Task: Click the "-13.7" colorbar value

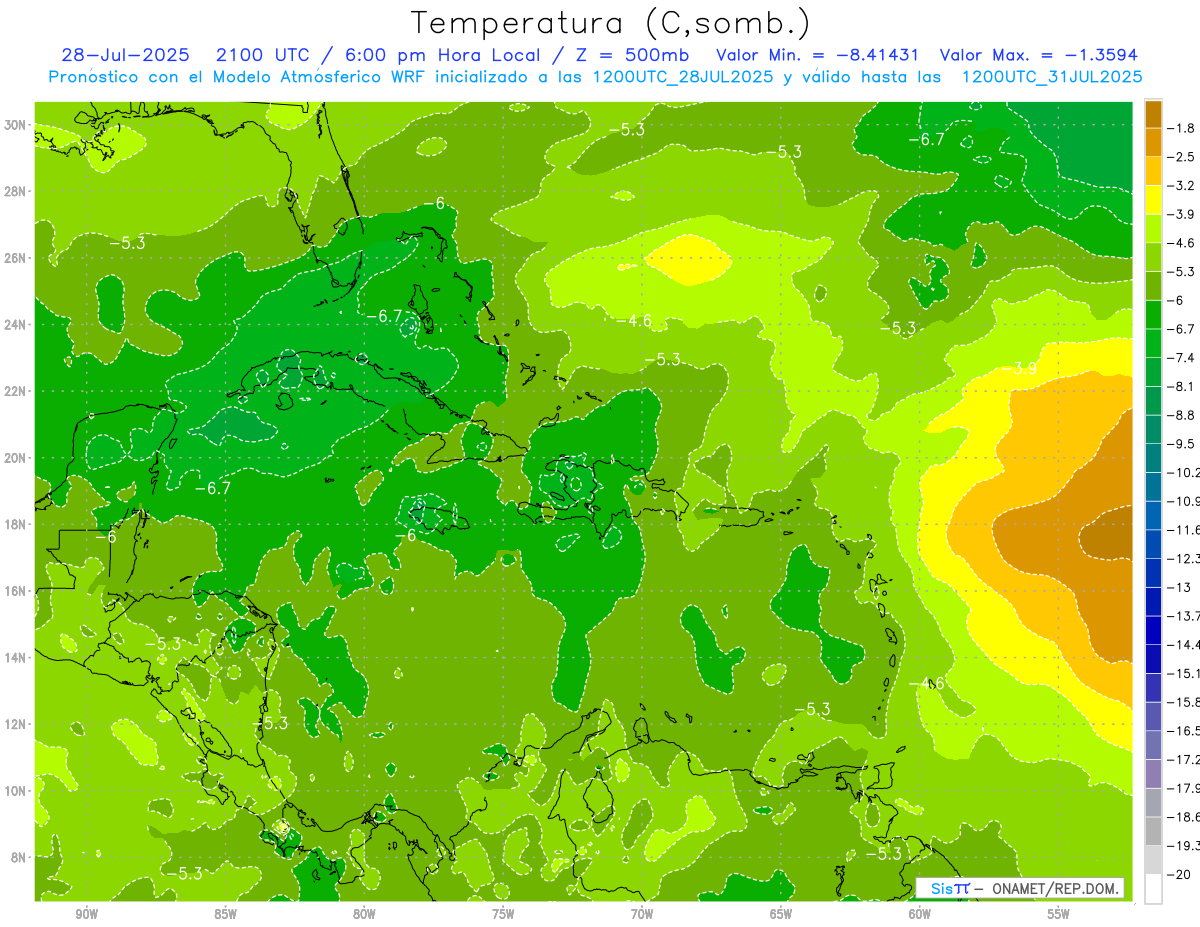Action: 1183,615
